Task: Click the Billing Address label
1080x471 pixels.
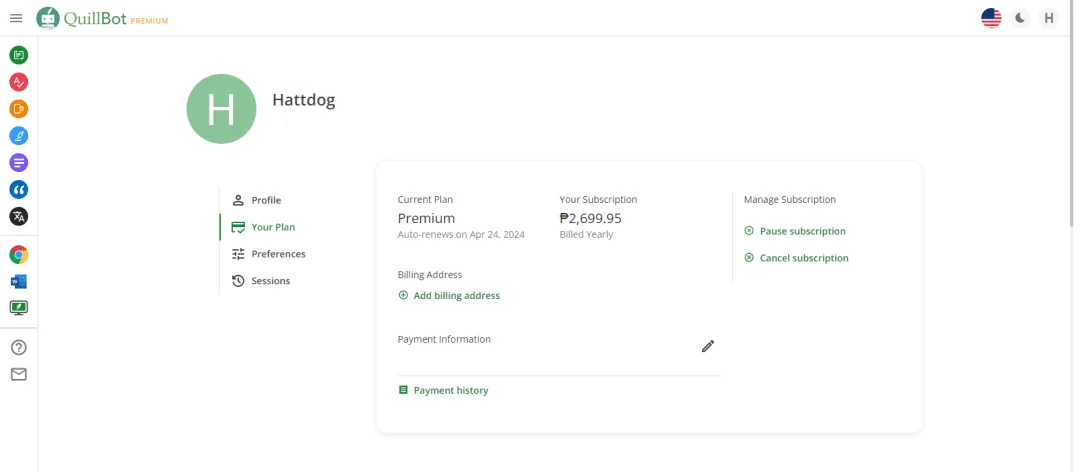Action: 430,275
